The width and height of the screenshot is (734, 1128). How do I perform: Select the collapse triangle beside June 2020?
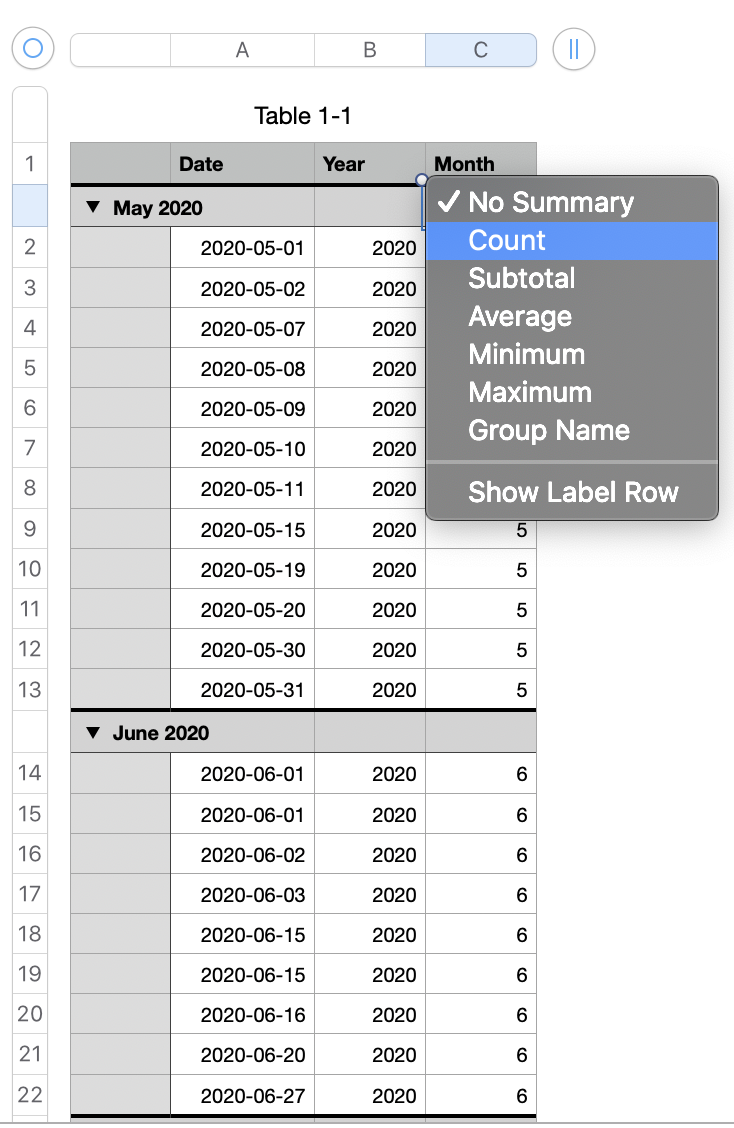coord(92,732)
